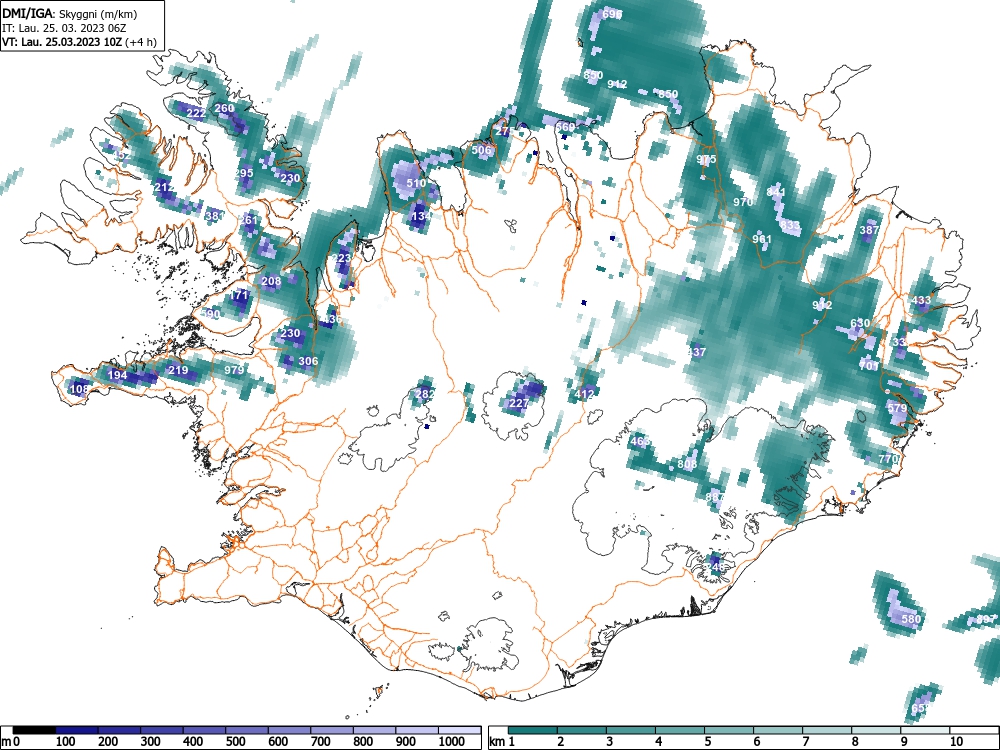Pick the black 0–100 m legend swatch
The width and height of the screenshot is (1000, 750).
coord(34,730)
